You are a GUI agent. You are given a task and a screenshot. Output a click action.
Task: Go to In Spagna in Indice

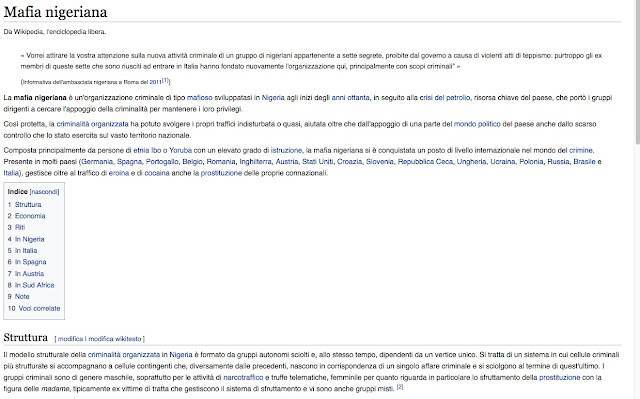(x=31, y=262)
